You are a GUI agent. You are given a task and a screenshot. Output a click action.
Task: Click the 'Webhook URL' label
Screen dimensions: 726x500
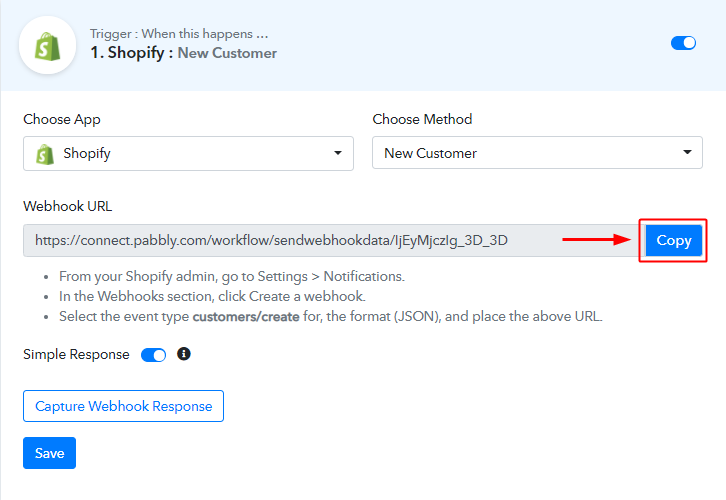(x=68, y=206)
